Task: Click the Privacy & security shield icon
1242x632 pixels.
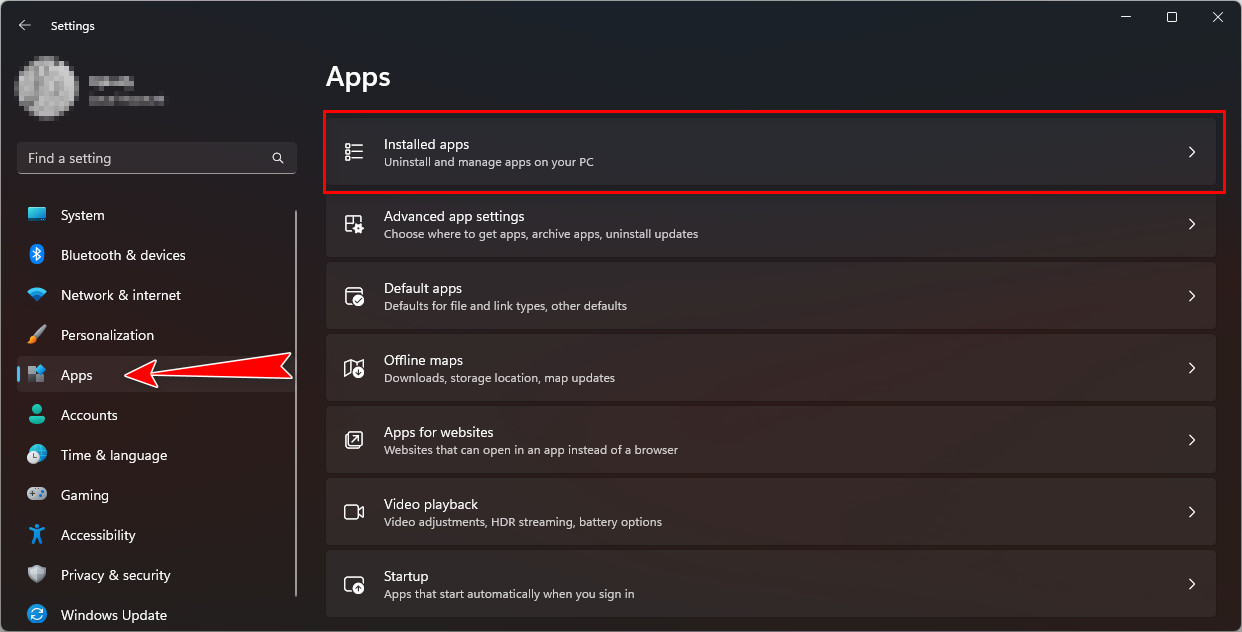Action: coord(37,575)
